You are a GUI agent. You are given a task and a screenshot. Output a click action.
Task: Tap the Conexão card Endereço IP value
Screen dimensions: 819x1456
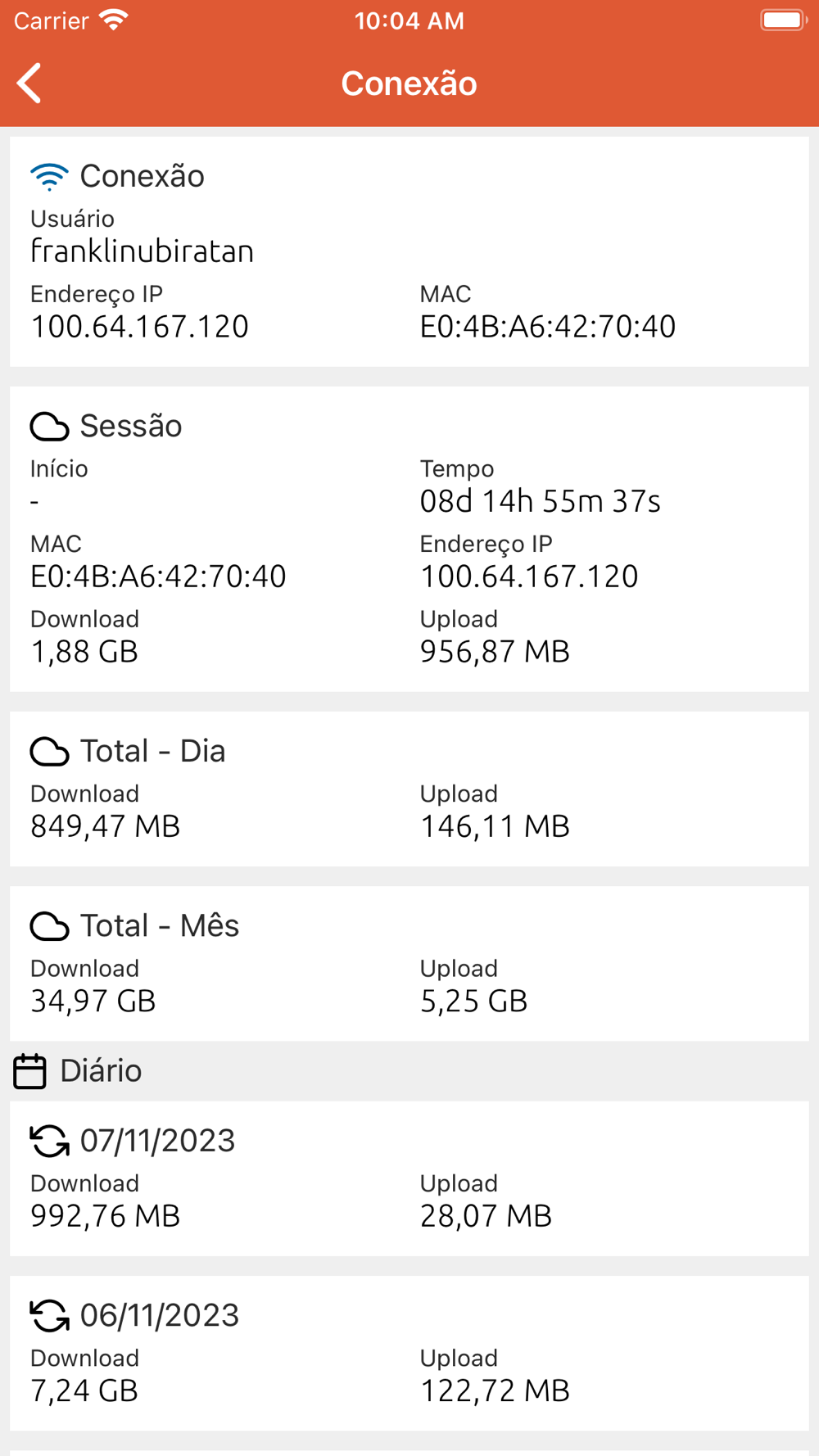[139, 327]
